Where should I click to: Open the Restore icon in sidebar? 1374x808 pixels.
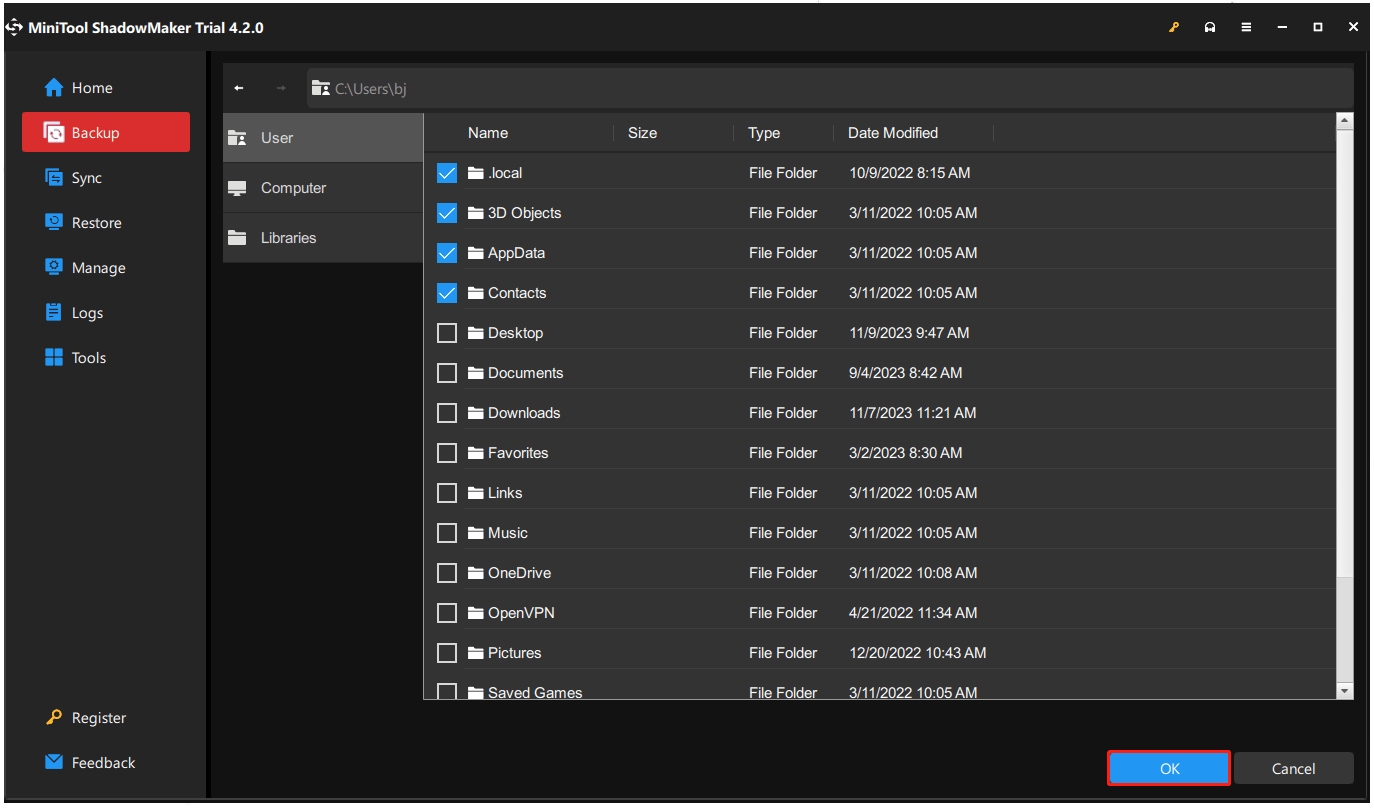[x=54, y=223]
